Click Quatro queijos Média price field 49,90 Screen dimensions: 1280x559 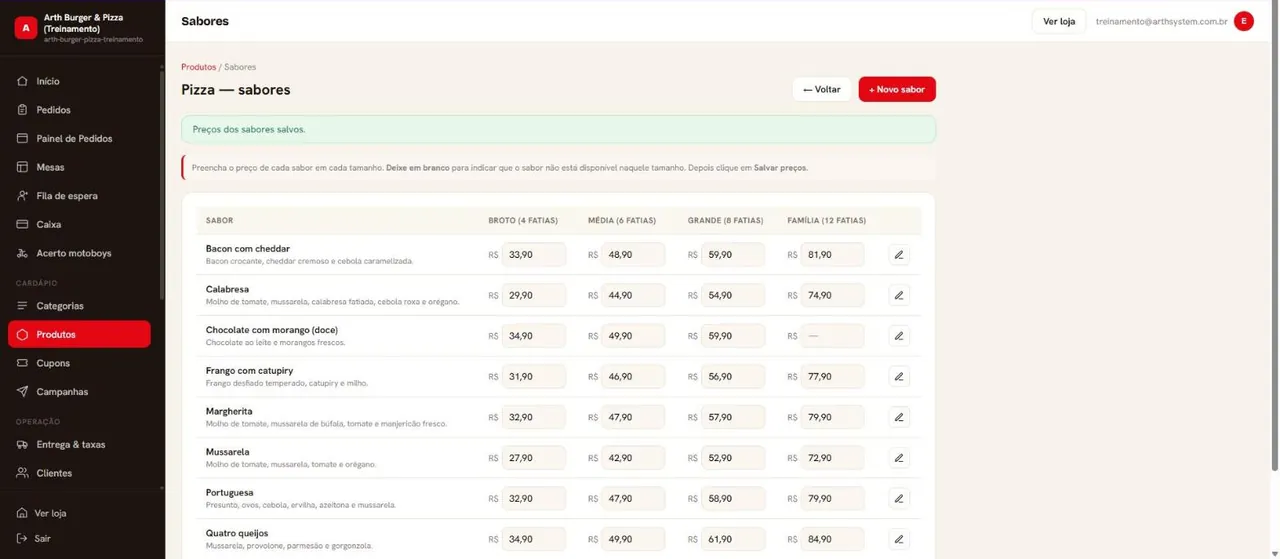point(633,539)
